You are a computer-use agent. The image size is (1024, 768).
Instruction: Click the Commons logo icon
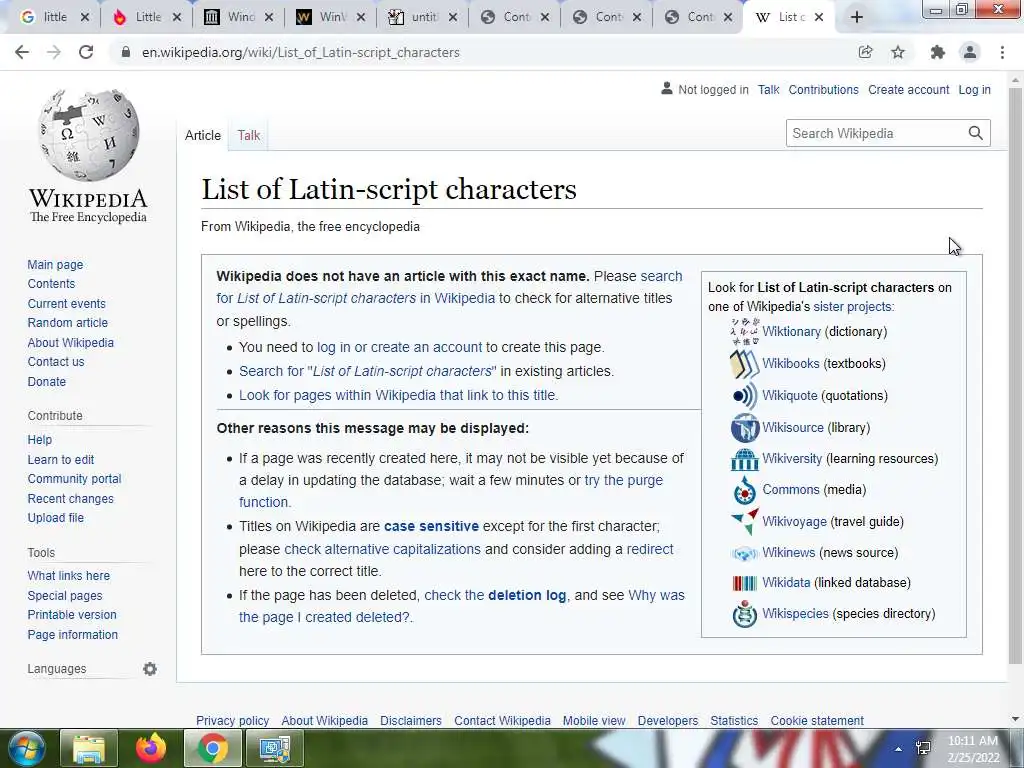coord(744,490)
